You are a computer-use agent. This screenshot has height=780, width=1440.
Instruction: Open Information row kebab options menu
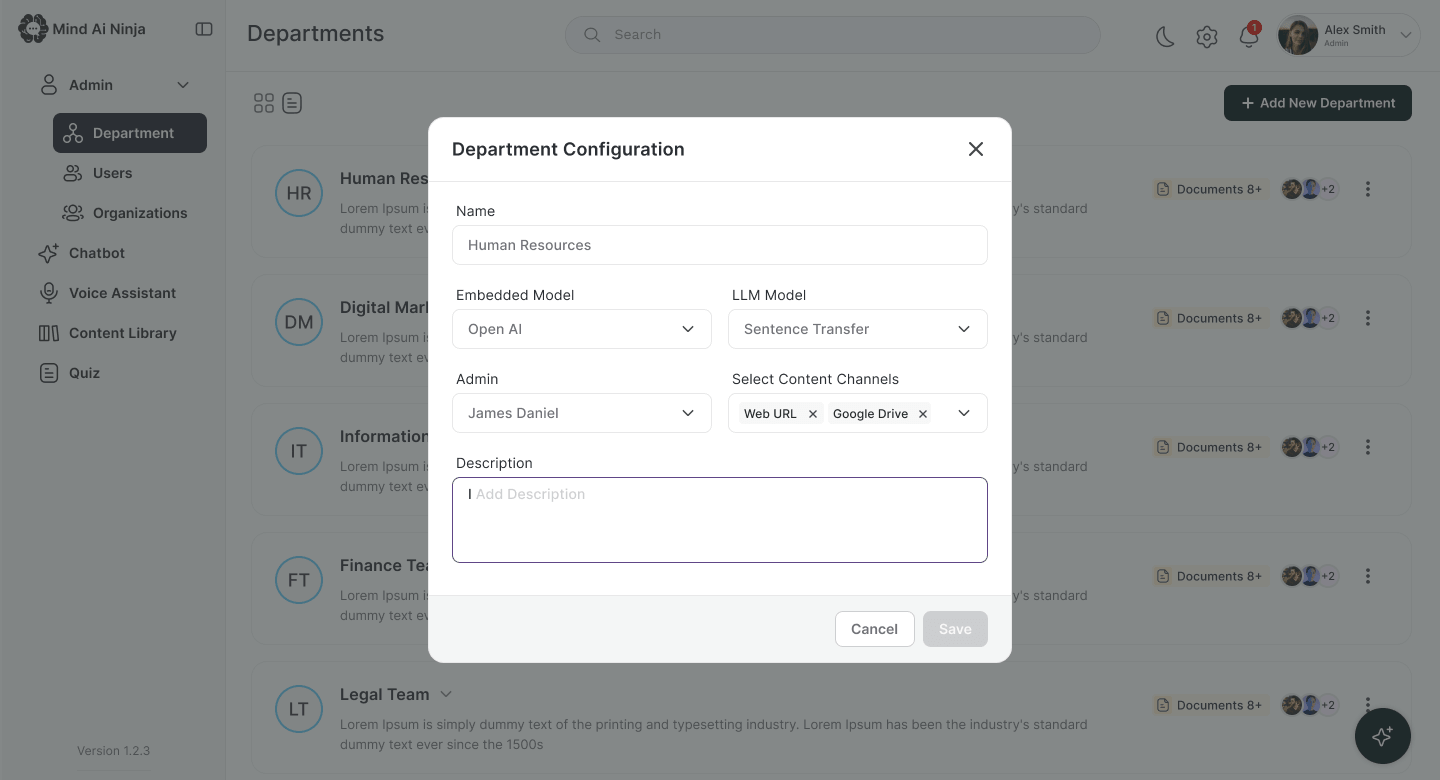(1368, 447)
